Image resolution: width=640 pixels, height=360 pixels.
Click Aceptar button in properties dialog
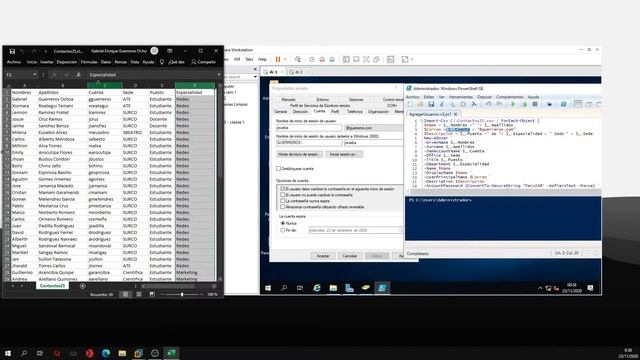323,256
